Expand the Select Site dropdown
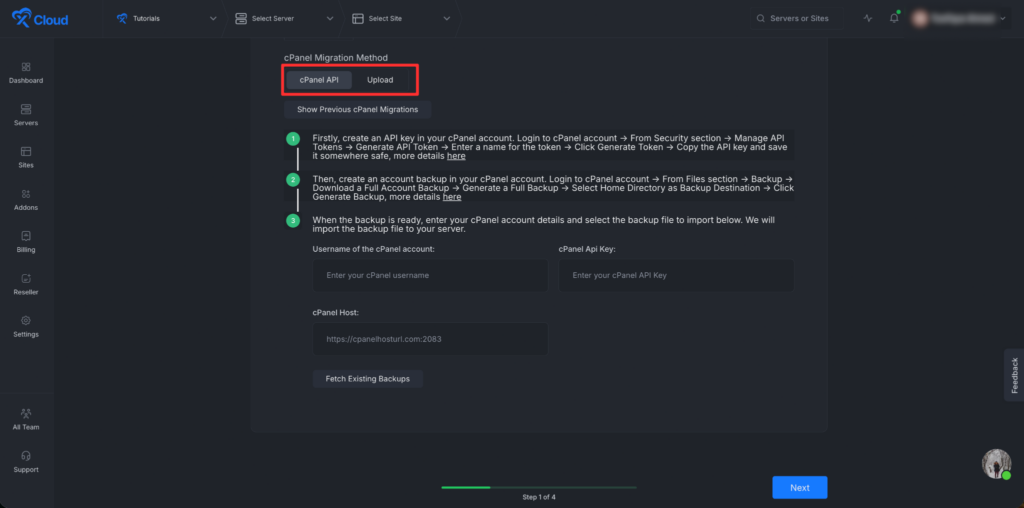The height and width of the screenshot is (508, 1024). point(401,18)
